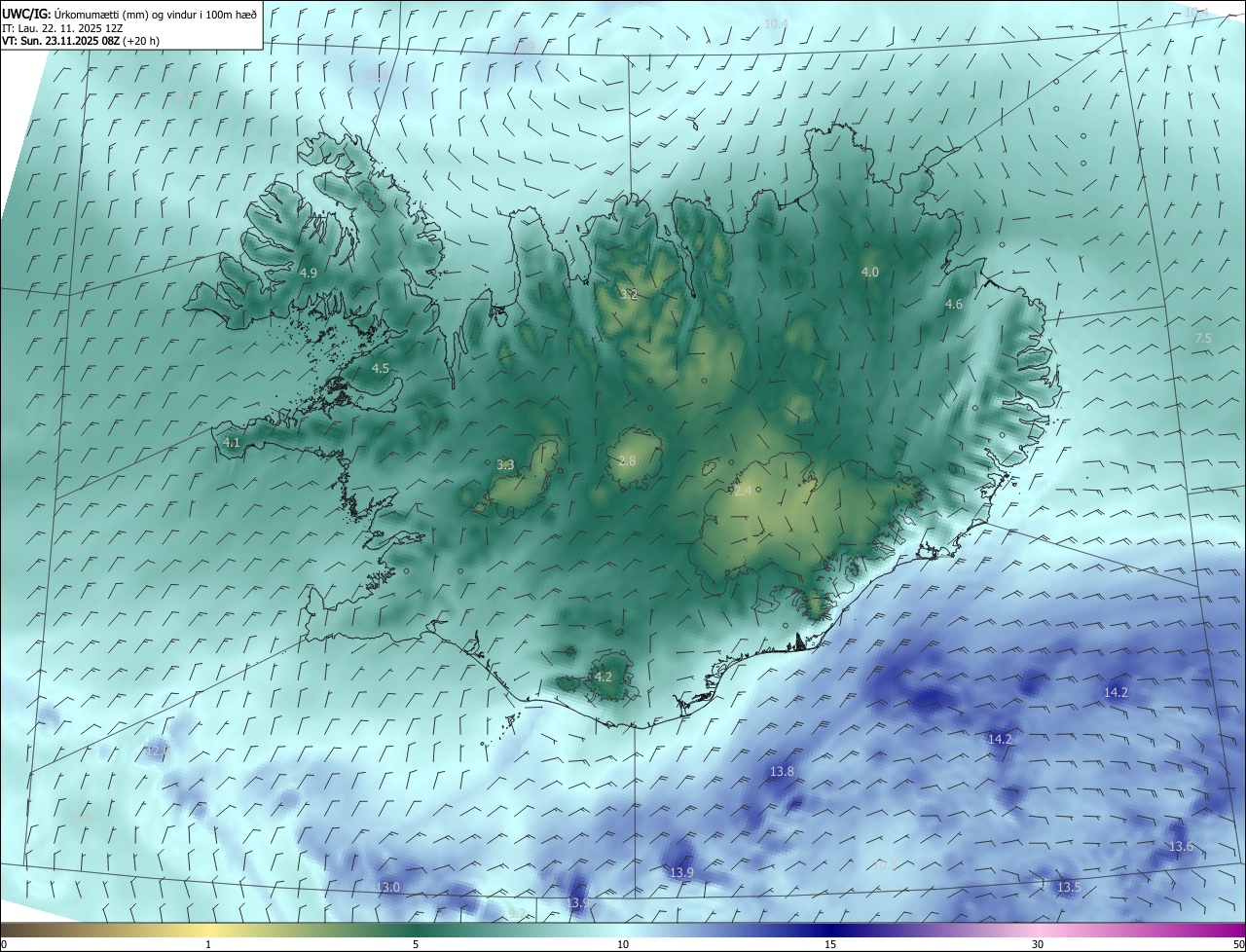Click the 4.0 value in northeast Iceland

(870, 273)
